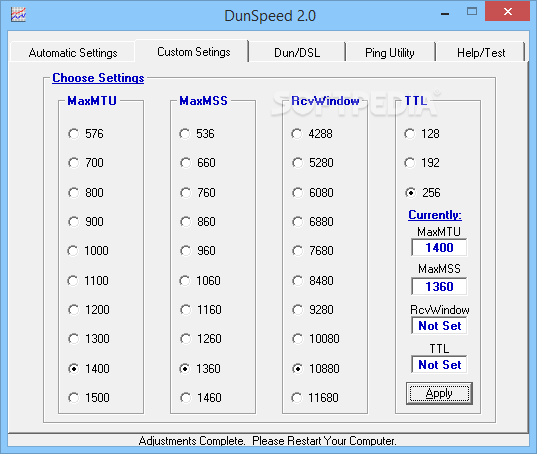Click the current RcvWindow field showing Not Set
This screenshot has width=537, height=454.
coord(439,326)
